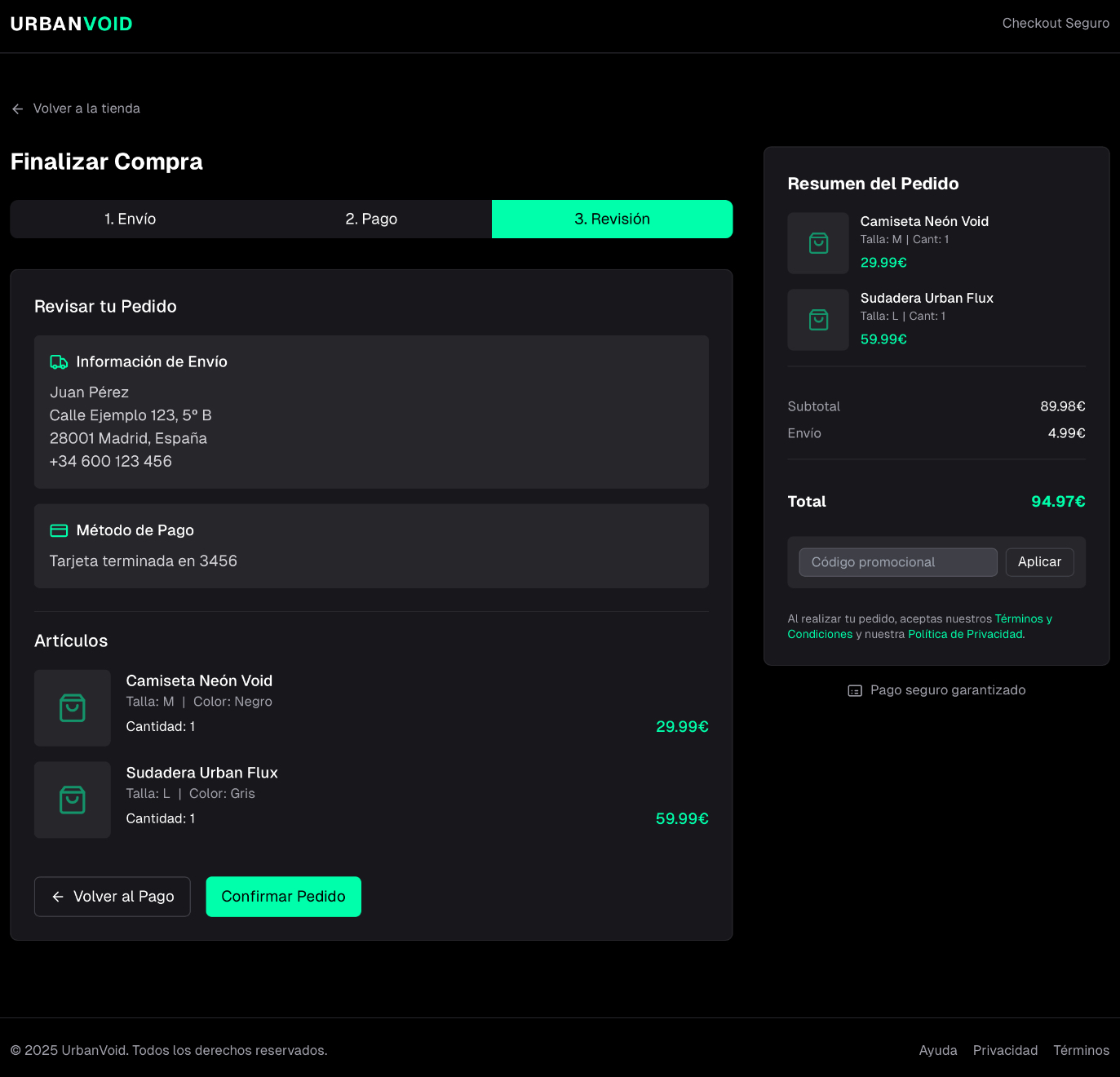Focus the Código promocional input field
1120x1077 pixels.
897,562
